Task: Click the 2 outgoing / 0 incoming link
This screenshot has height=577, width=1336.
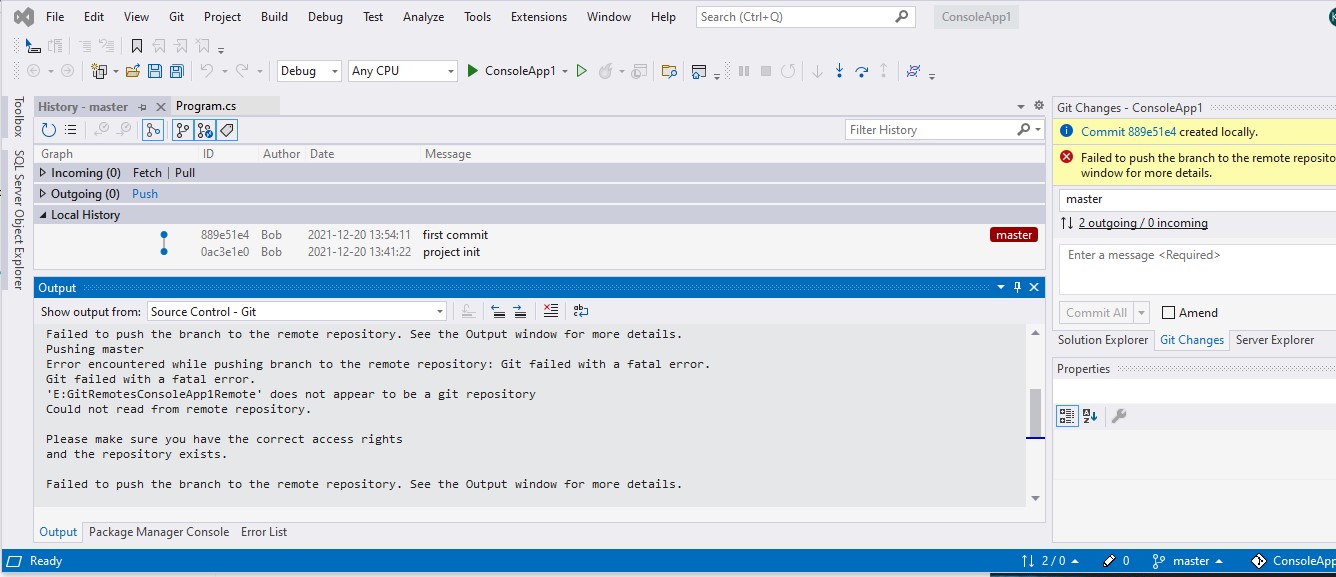Action: (1143, 223)
